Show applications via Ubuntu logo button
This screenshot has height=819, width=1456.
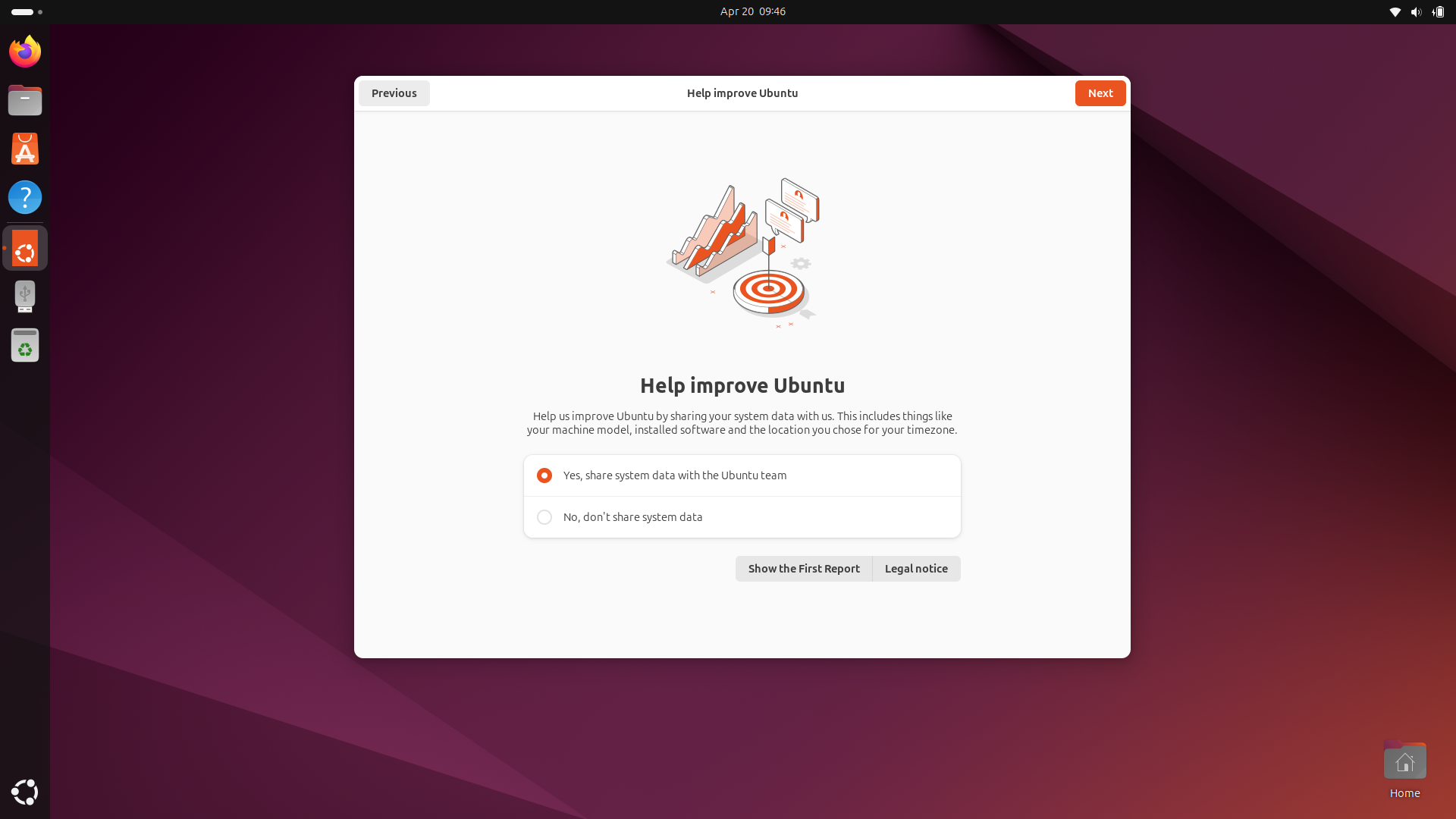(25, 792)
